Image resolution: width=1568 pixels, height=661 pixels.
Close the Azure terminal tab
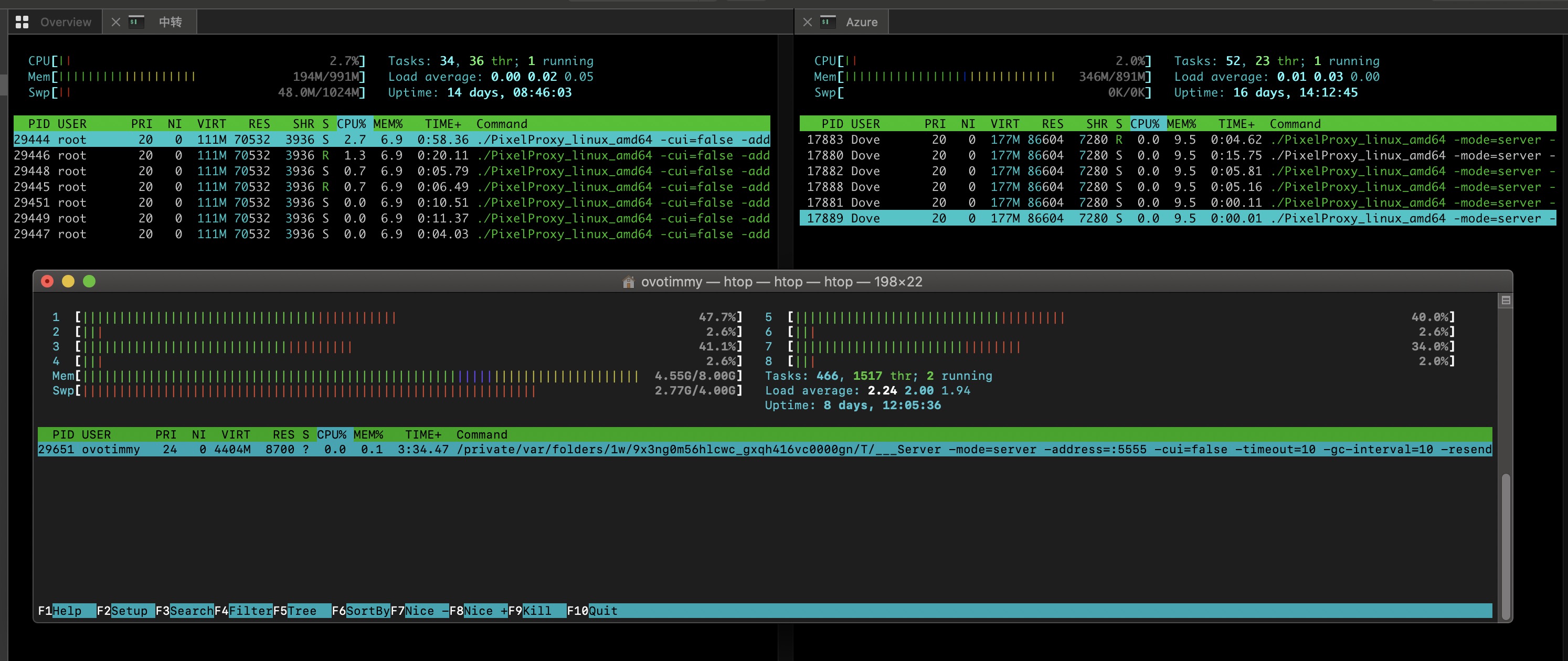(807, 22)
